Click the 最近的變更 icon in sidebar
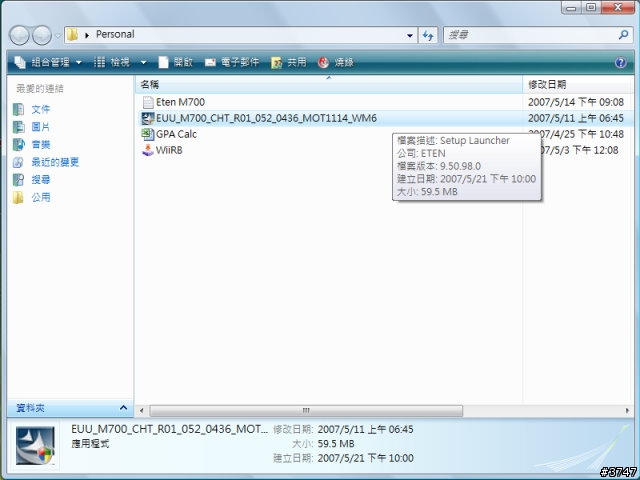640x480 pixels. coord(18,162)
